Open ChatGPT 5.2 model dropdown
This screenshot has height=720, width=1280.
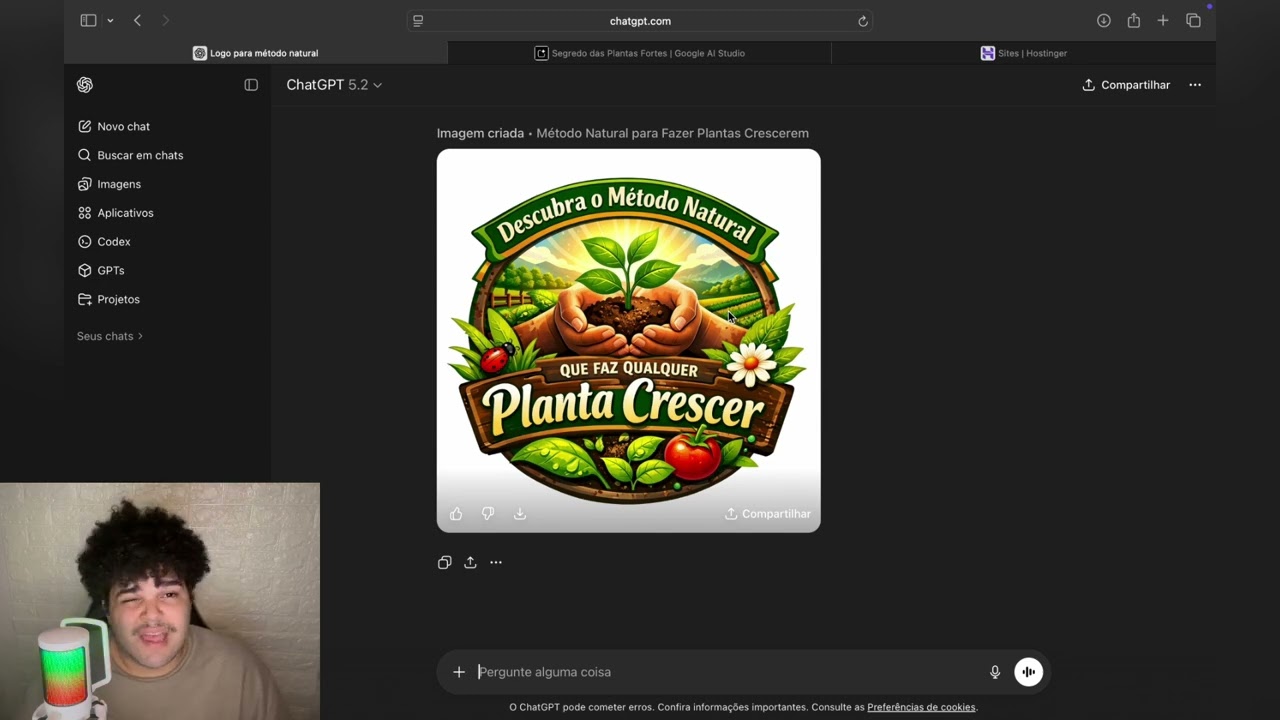click(334, 85)
